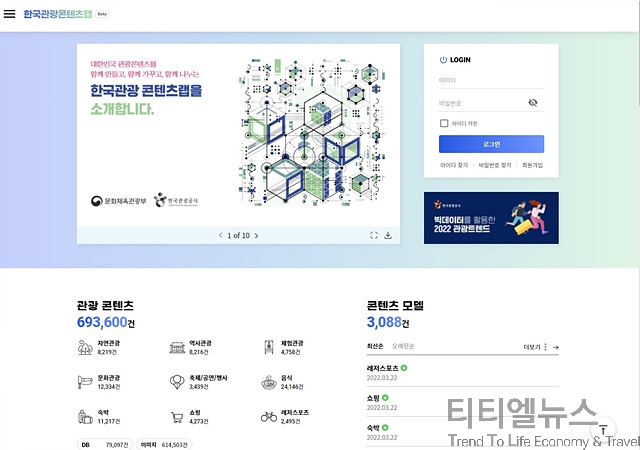
Task: Open the 레저스포츠 content model row
Action: [462, 372]
